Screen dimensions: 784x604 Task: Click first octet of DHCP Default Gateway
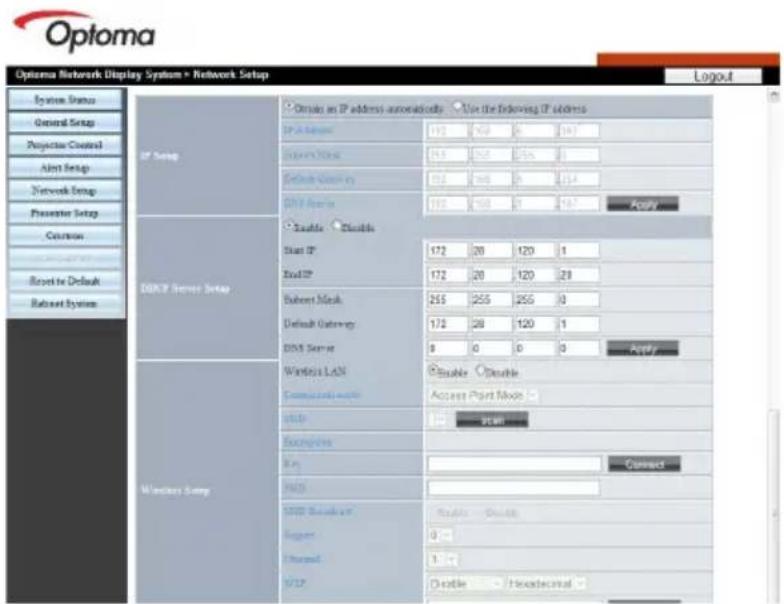tap(446, 324)
